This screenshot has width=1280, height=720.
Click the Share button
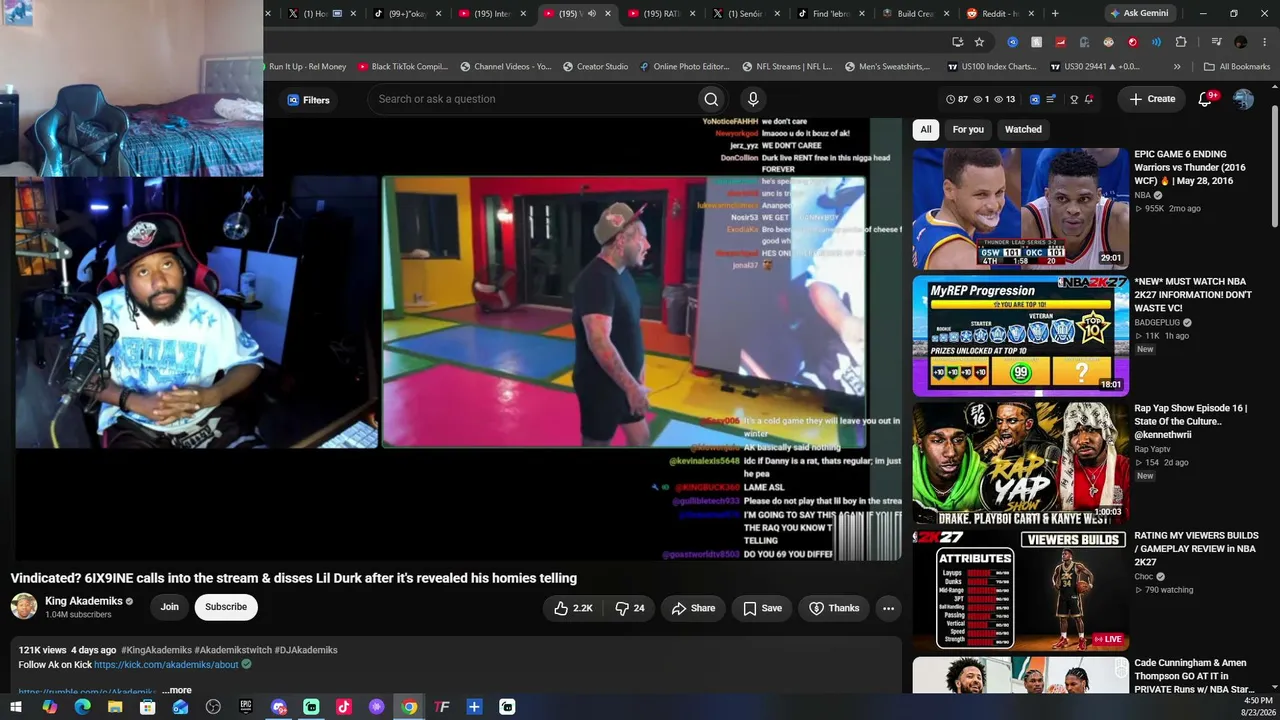click(693, 608)
